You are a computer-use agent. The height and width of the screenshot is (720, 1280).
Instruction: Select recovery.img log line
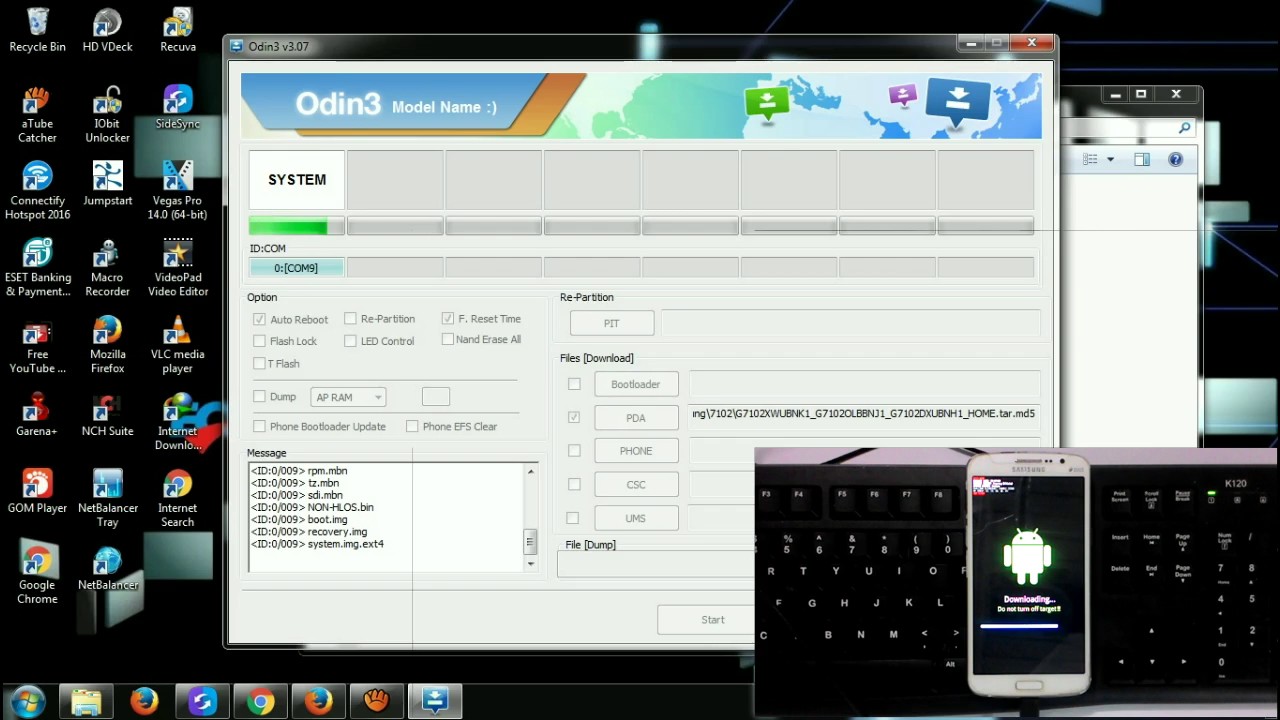tap(309, 532)
